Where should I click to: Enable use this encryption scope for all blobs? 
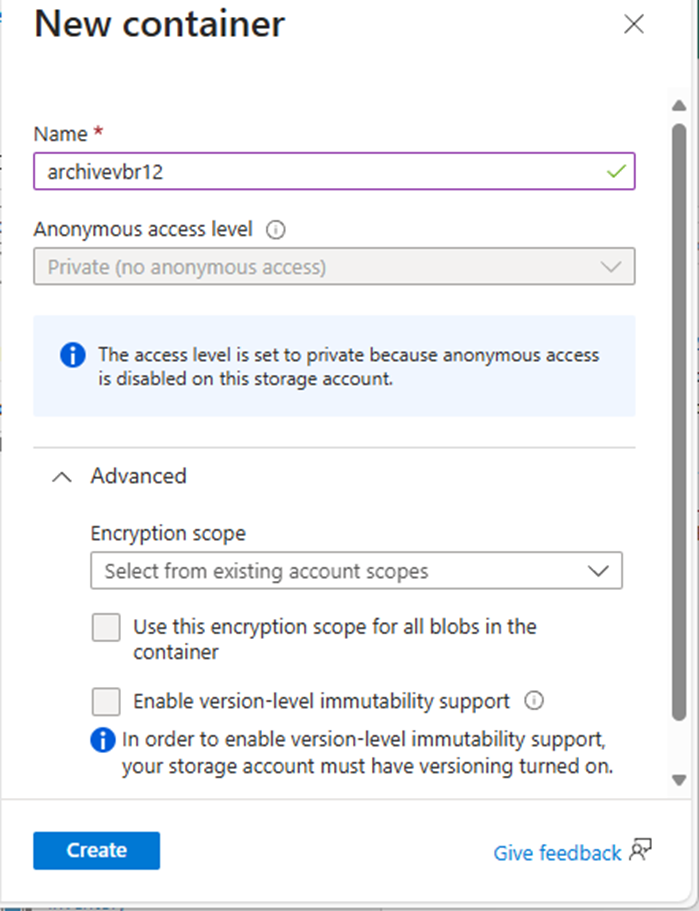click(106, 627)
